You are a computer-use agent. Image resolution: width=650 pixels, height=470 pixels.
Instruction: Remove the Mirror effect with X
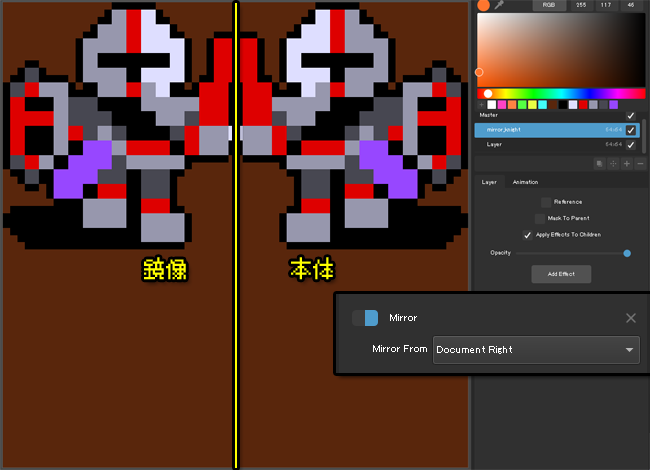point(631,318)
